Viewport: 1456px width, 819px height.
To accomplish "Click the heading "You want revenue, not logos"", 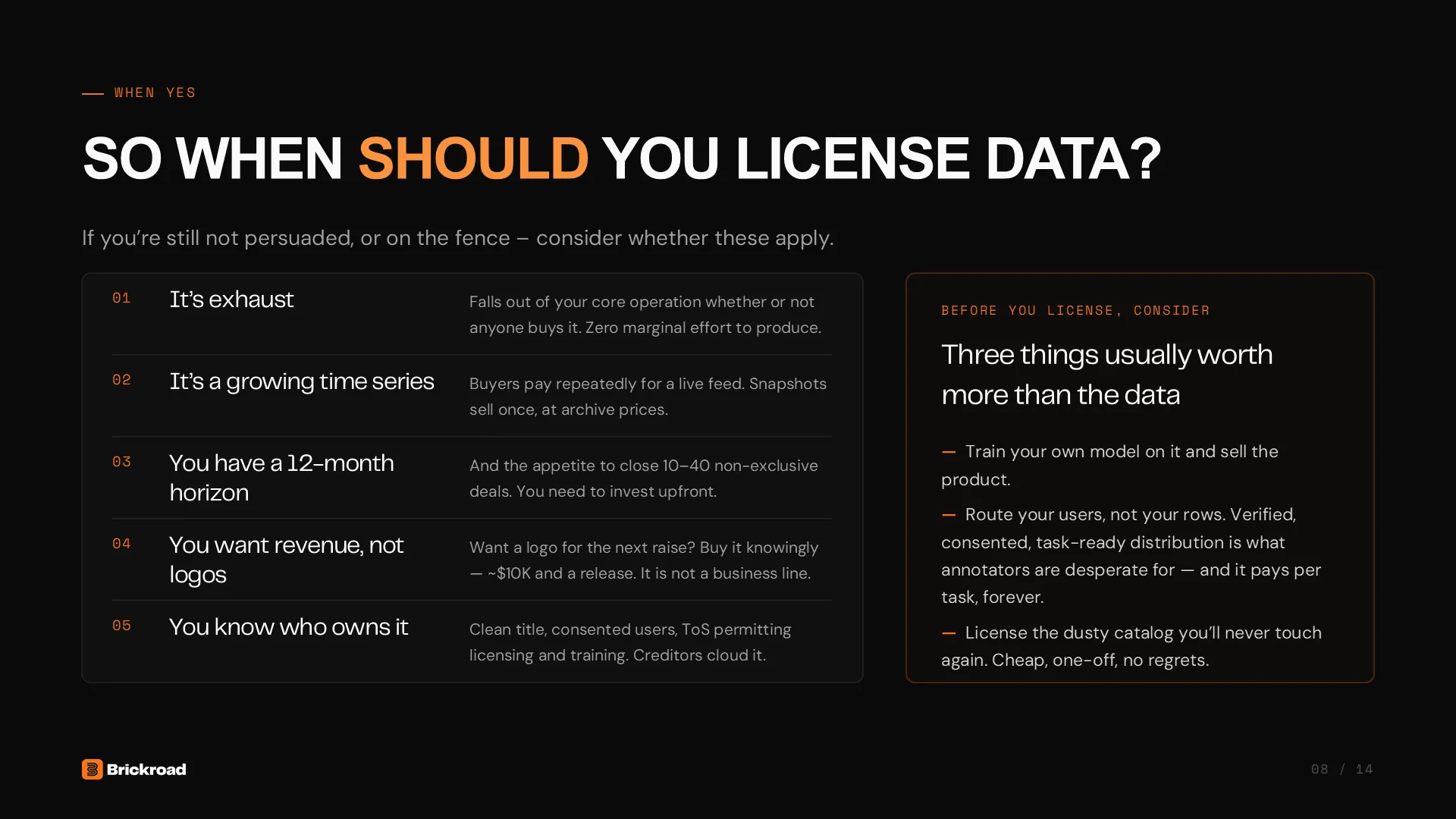I will click(x=286, y=560).
